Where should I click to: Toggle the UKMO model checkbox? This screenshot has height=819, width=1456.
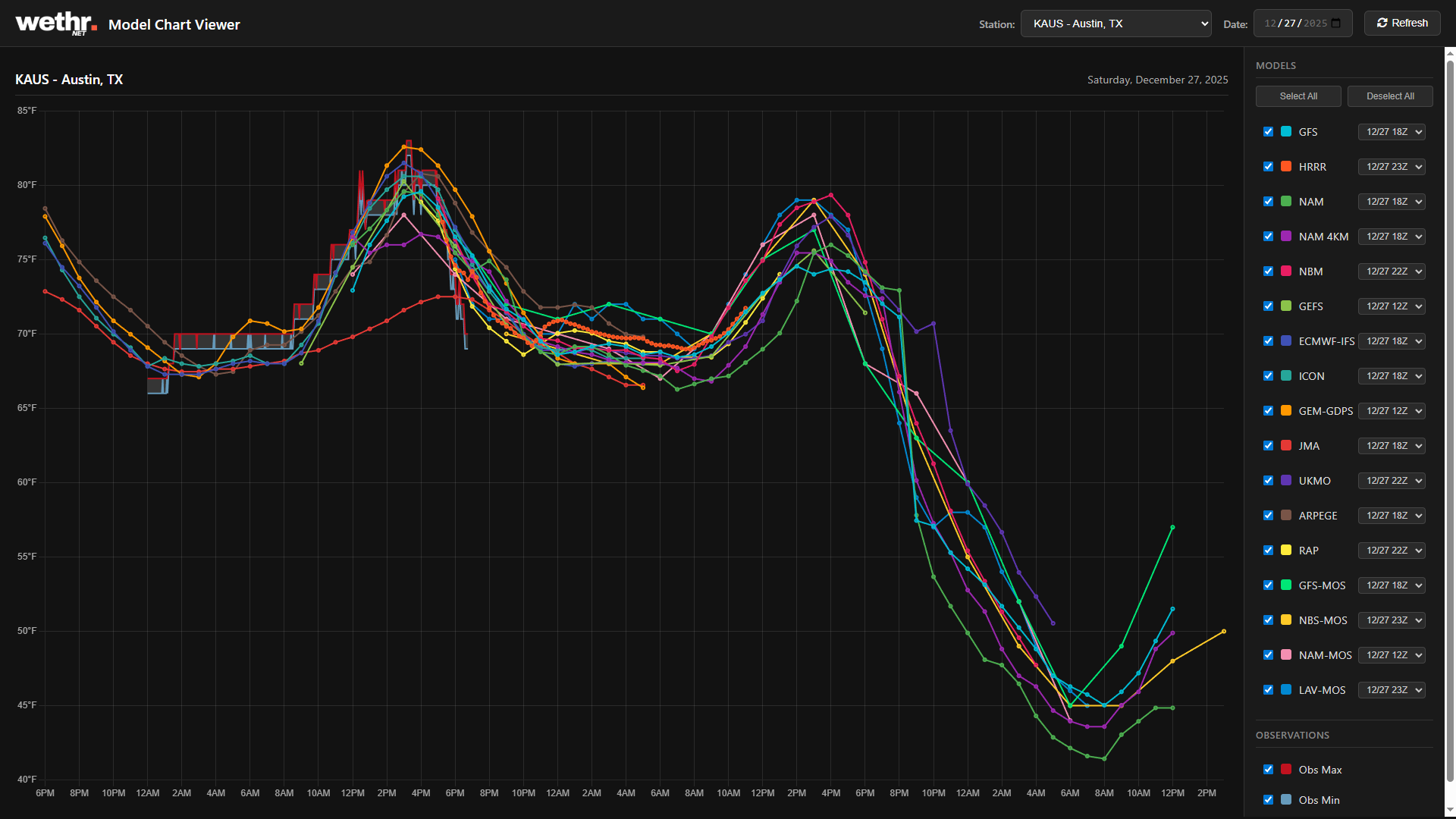[x=1268, y=481]
